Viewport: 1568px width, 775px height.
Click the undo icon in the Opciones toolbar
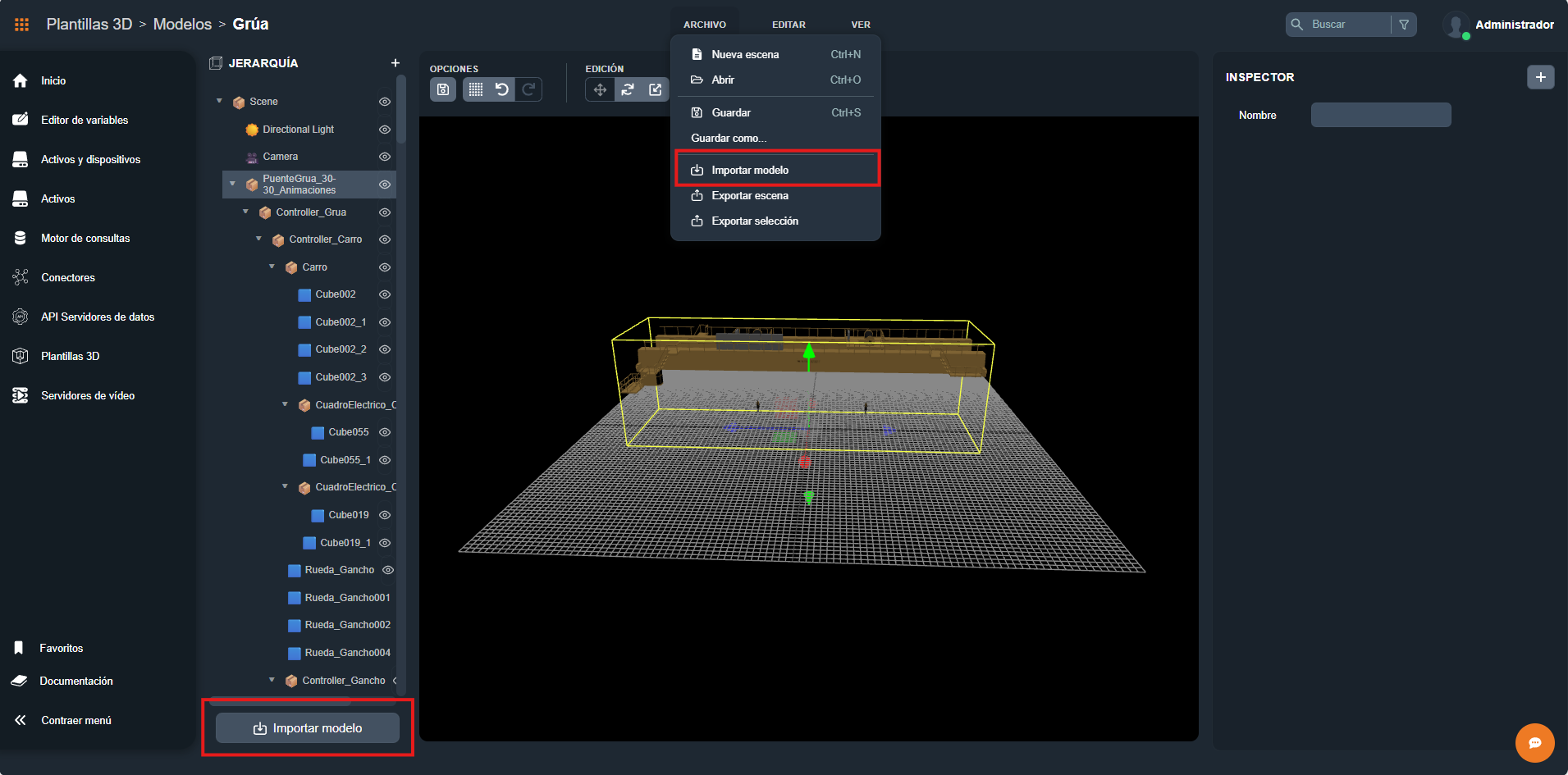tap(502, 89)
